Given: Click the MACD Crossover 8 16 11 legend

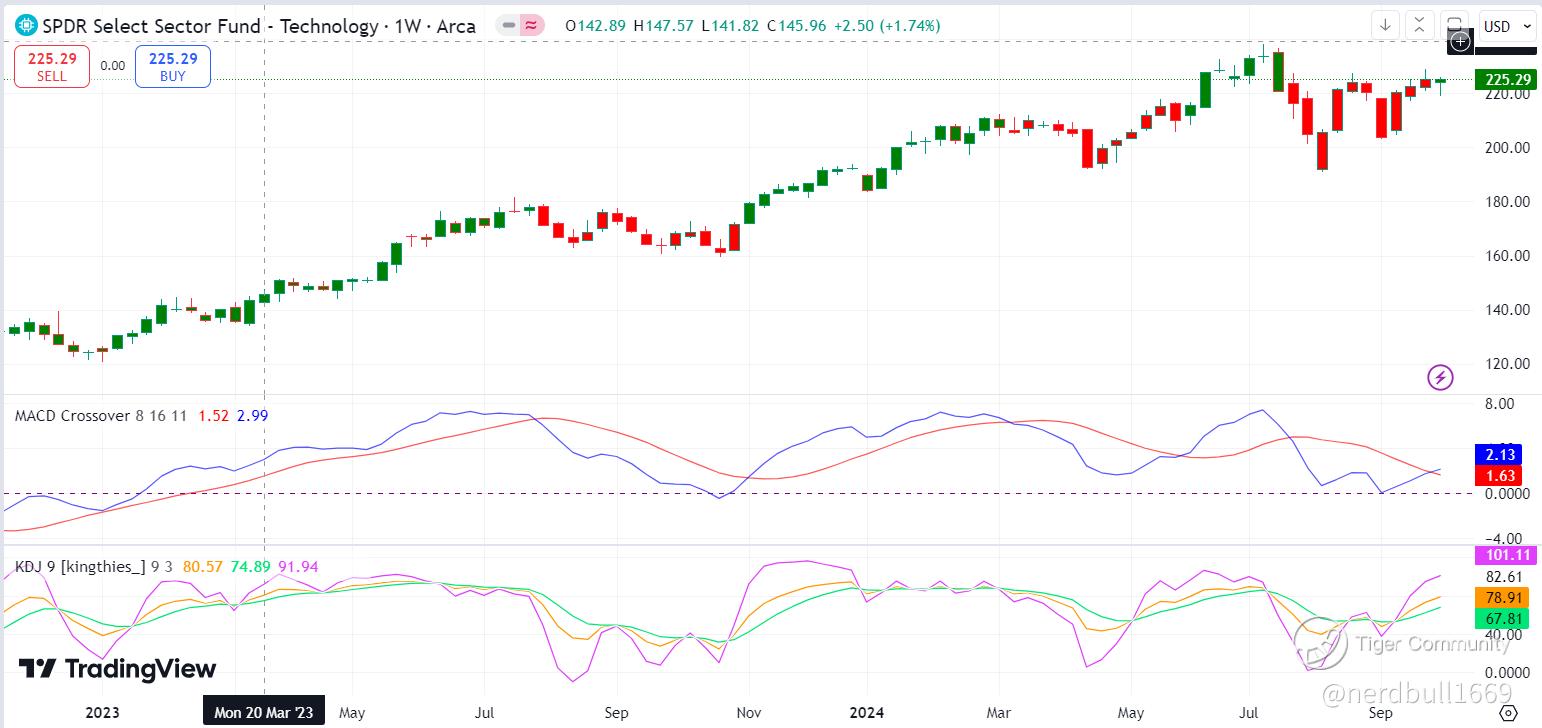Looking at the screenshot, I should (x=101, y=415).
